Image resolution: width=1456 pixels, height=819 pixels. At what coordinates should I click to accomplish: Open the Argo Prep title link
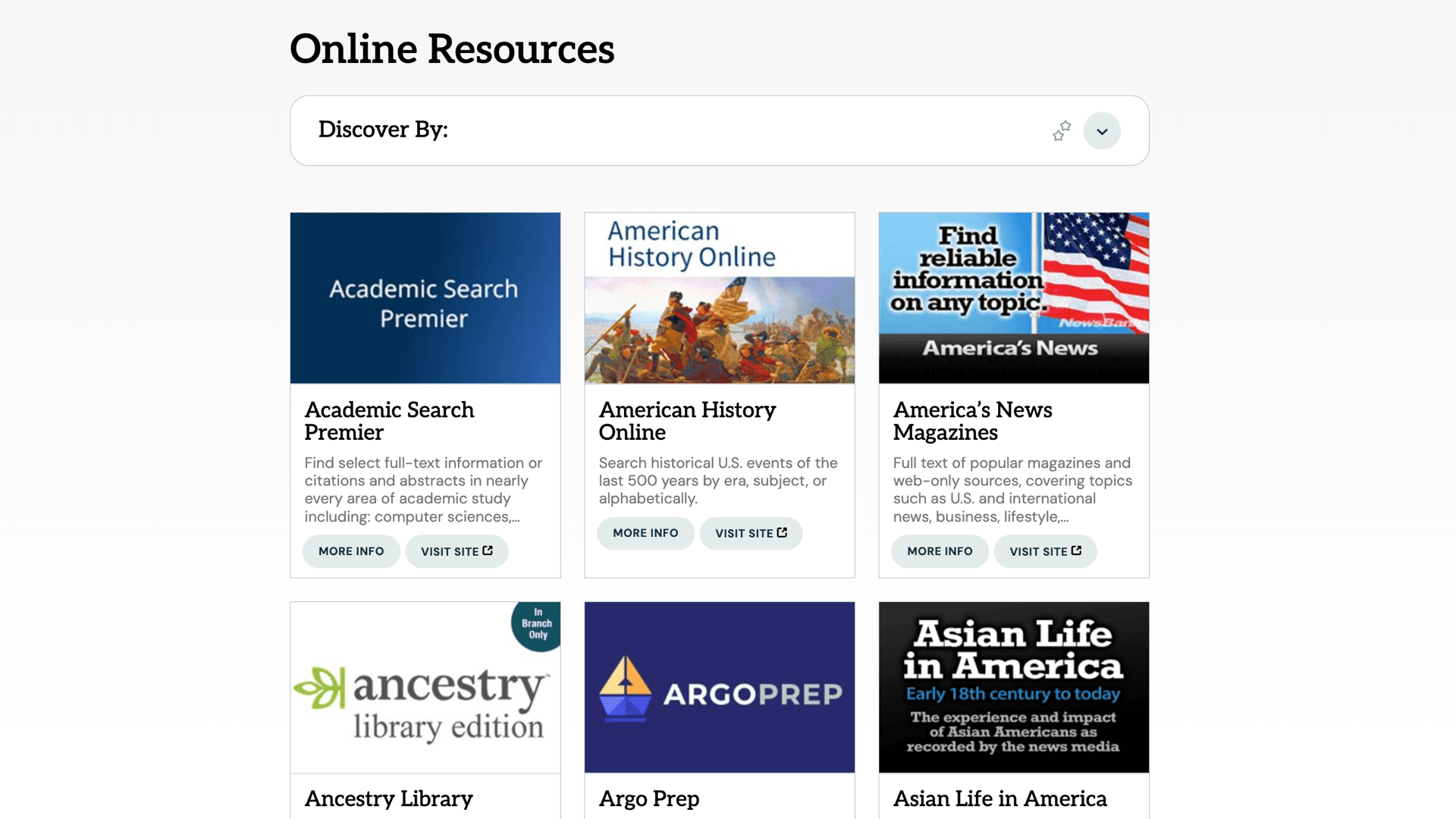(648, 799)
